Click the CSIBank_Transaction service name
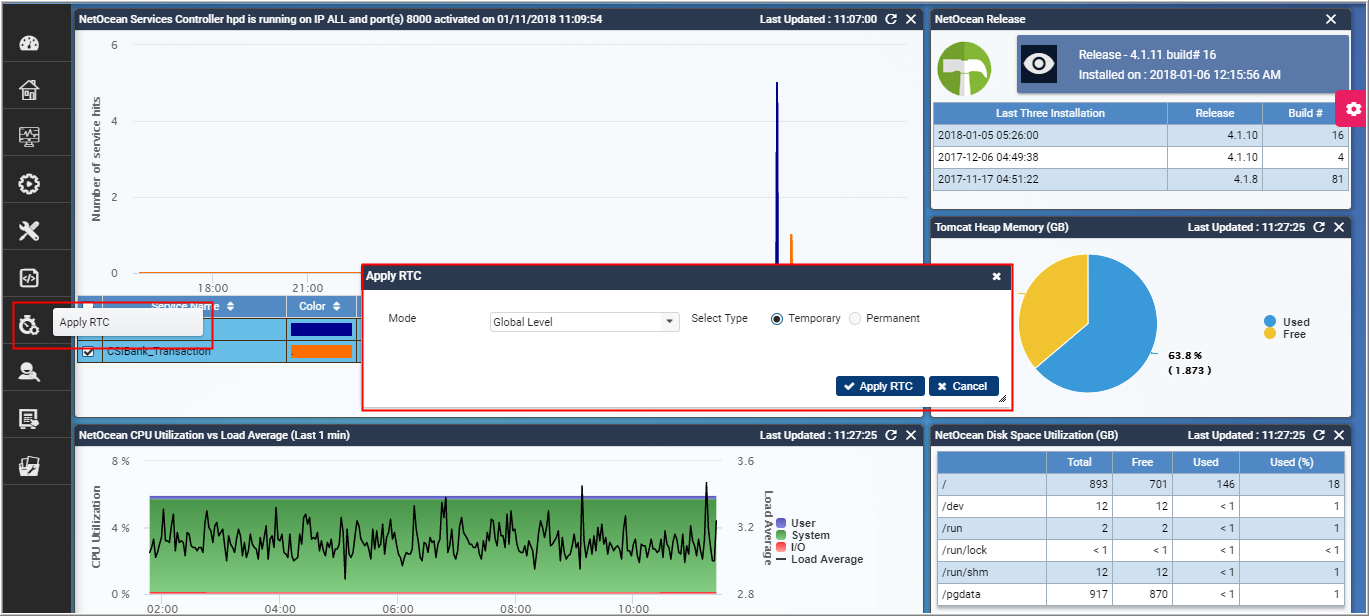 (x=159, y=352)
